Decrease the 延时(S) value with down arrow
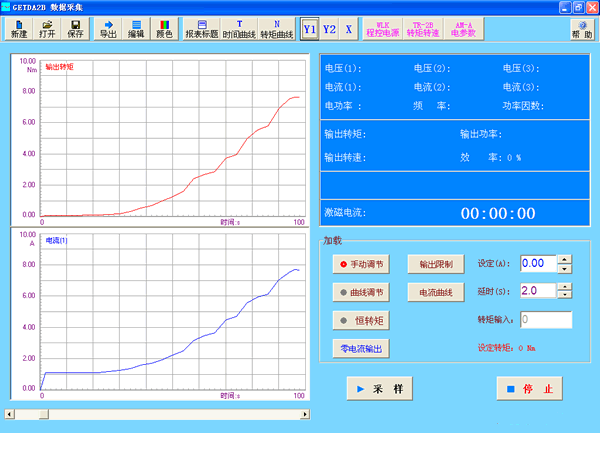Screen dimensions: 600x450 565,295
